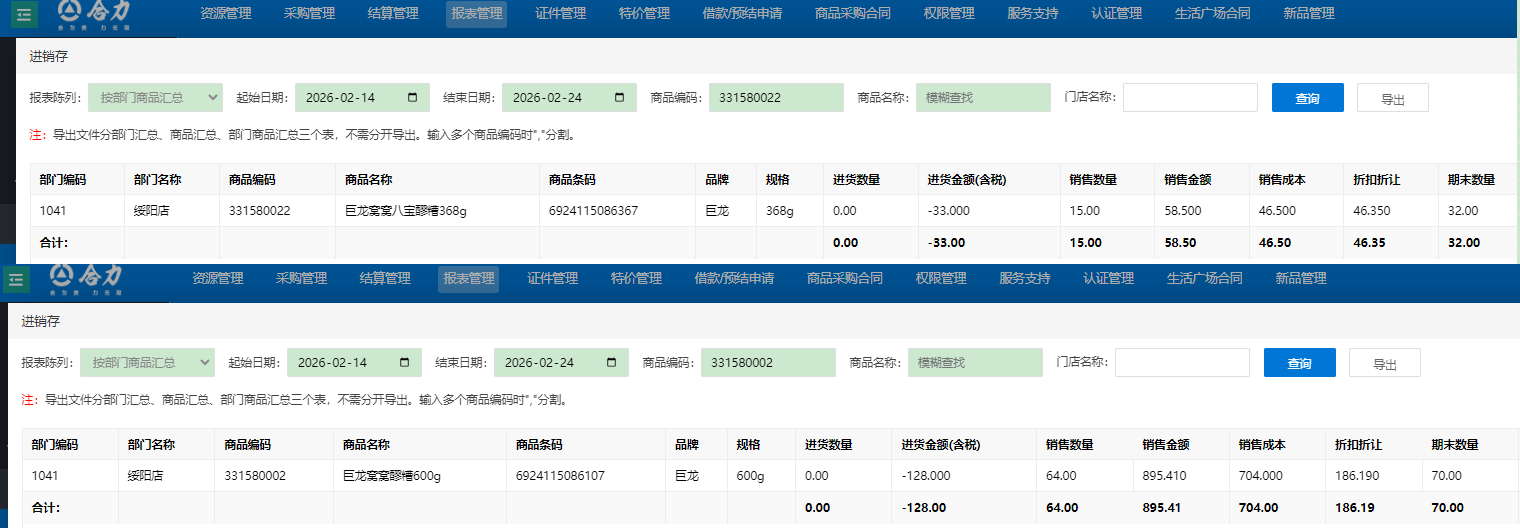Screen dimensions: 1520x528
Task: Click the hamburger menu icon in the lower header
Action: click(x=15, y=281)
